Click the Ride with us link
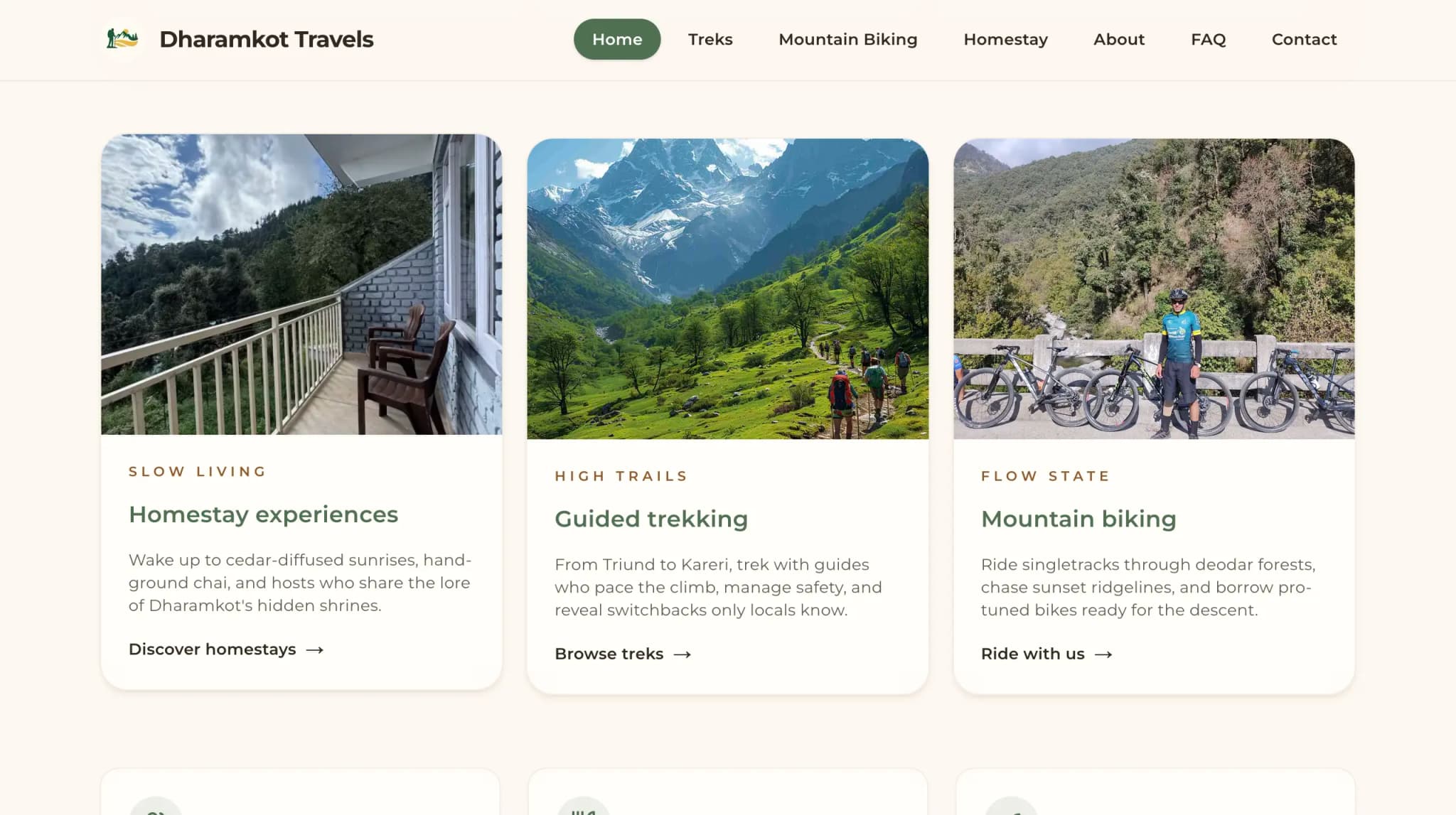Screen dimensions: 1456x815 tap(1032, 654)
